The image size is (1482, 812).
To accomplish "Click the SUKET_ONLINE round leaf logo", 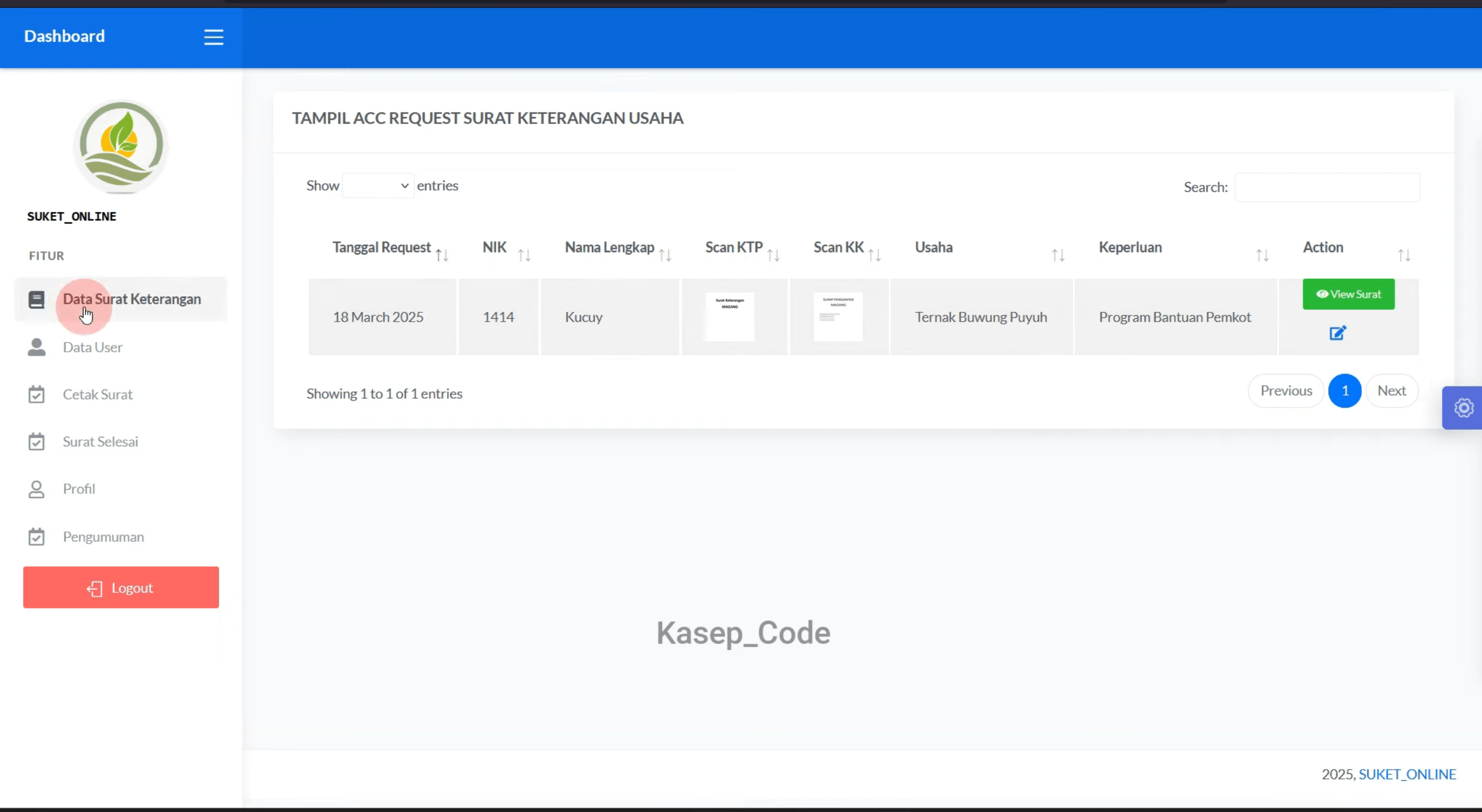I will pos(121,146).
